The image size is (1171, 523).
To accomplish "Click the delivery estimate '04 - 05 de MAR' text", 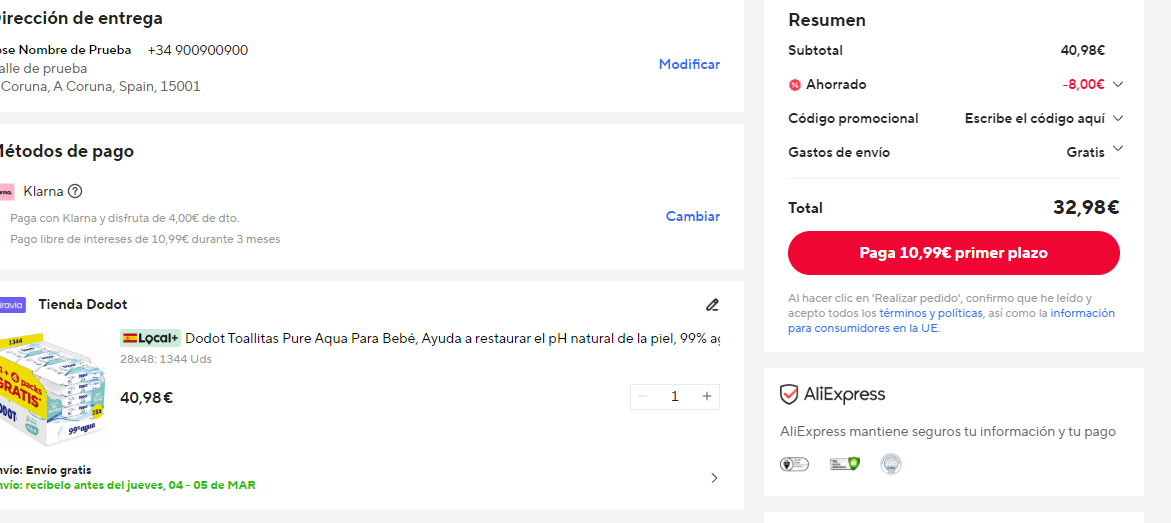I will (x=211, y=486).
